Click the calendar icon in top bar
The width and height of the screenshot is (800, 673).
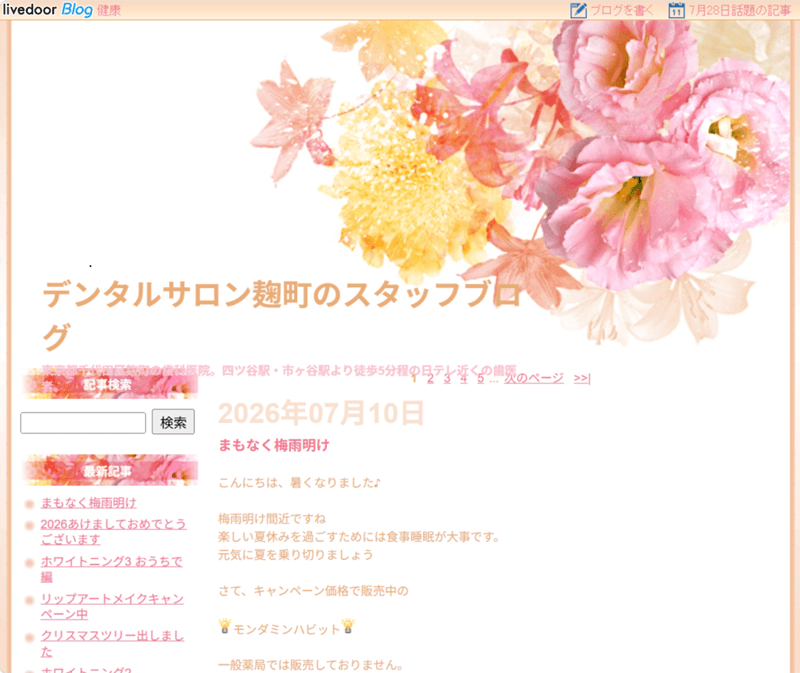677,10
